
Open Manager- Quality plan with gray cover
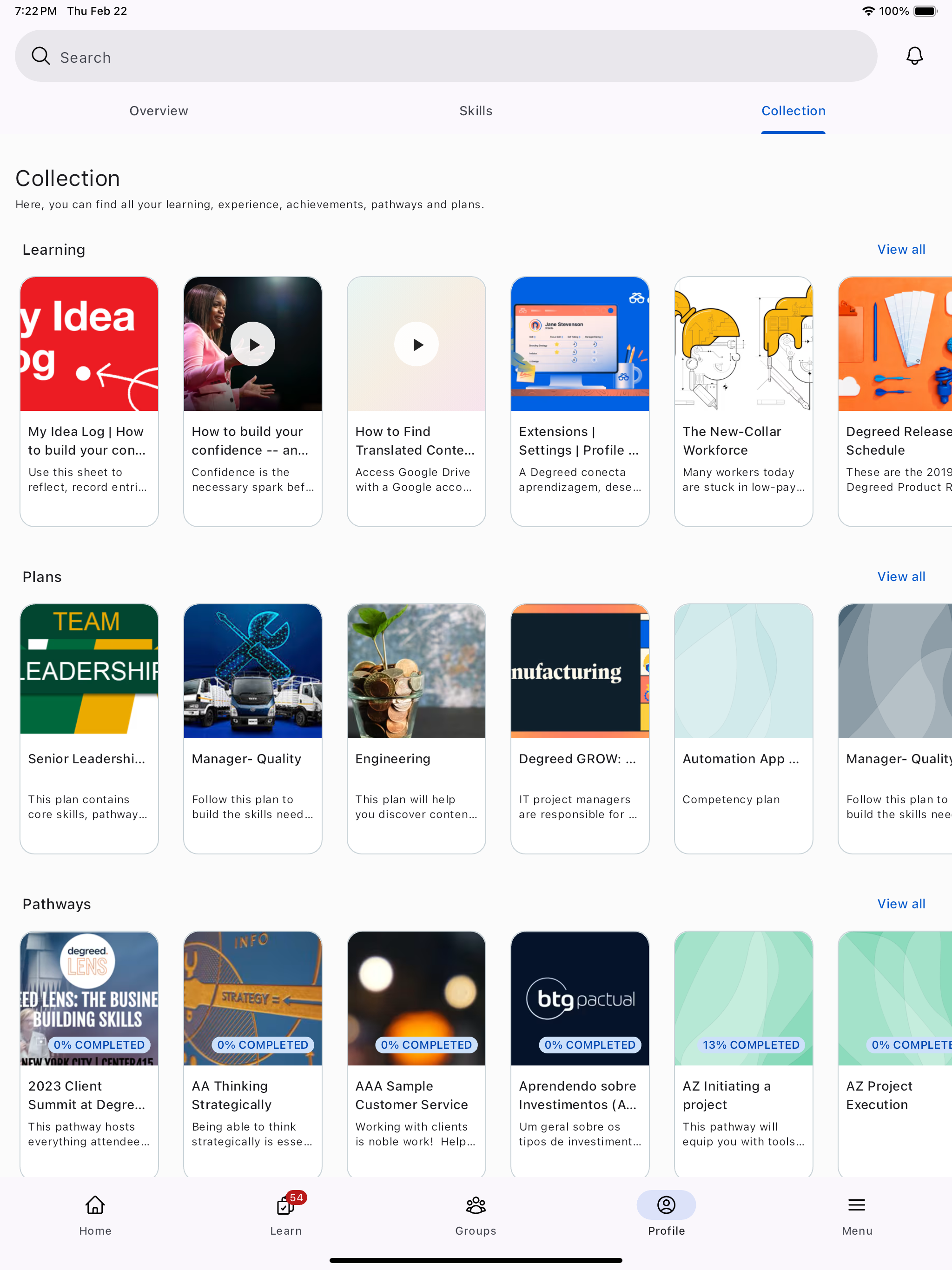895,728
